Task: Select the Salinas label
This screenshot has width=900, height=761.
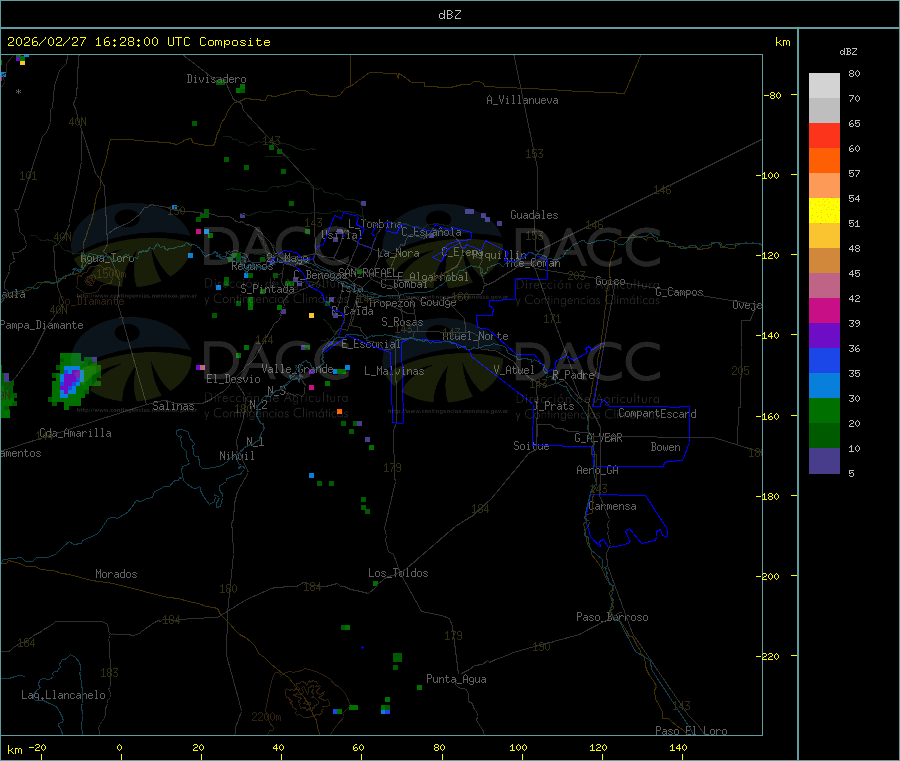Action: [173, 406]
